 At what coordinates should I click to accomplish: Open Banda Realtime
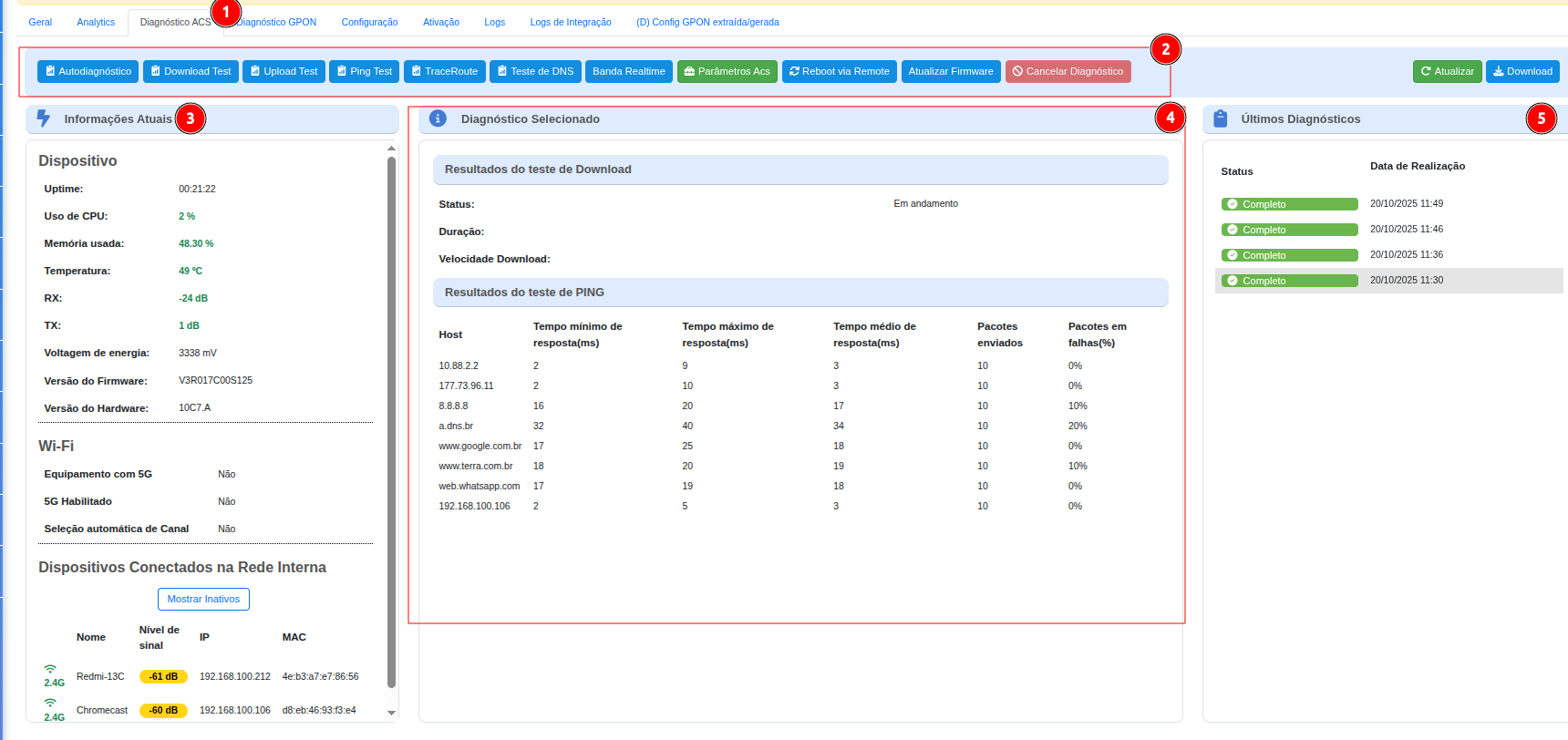[x=628, y=71]
